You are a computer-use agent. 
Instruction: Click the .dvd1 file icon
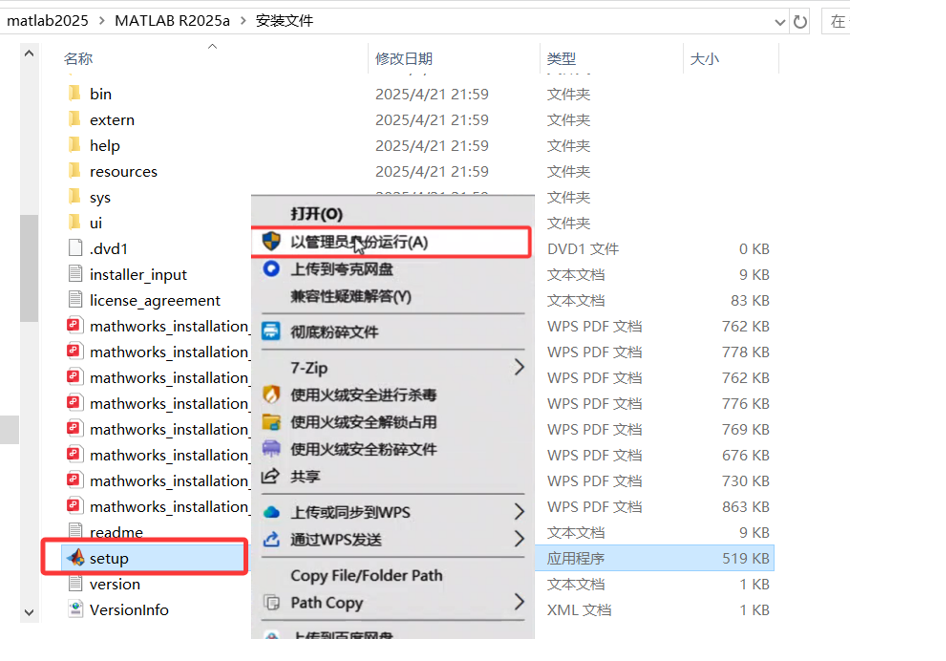[75, 248]
